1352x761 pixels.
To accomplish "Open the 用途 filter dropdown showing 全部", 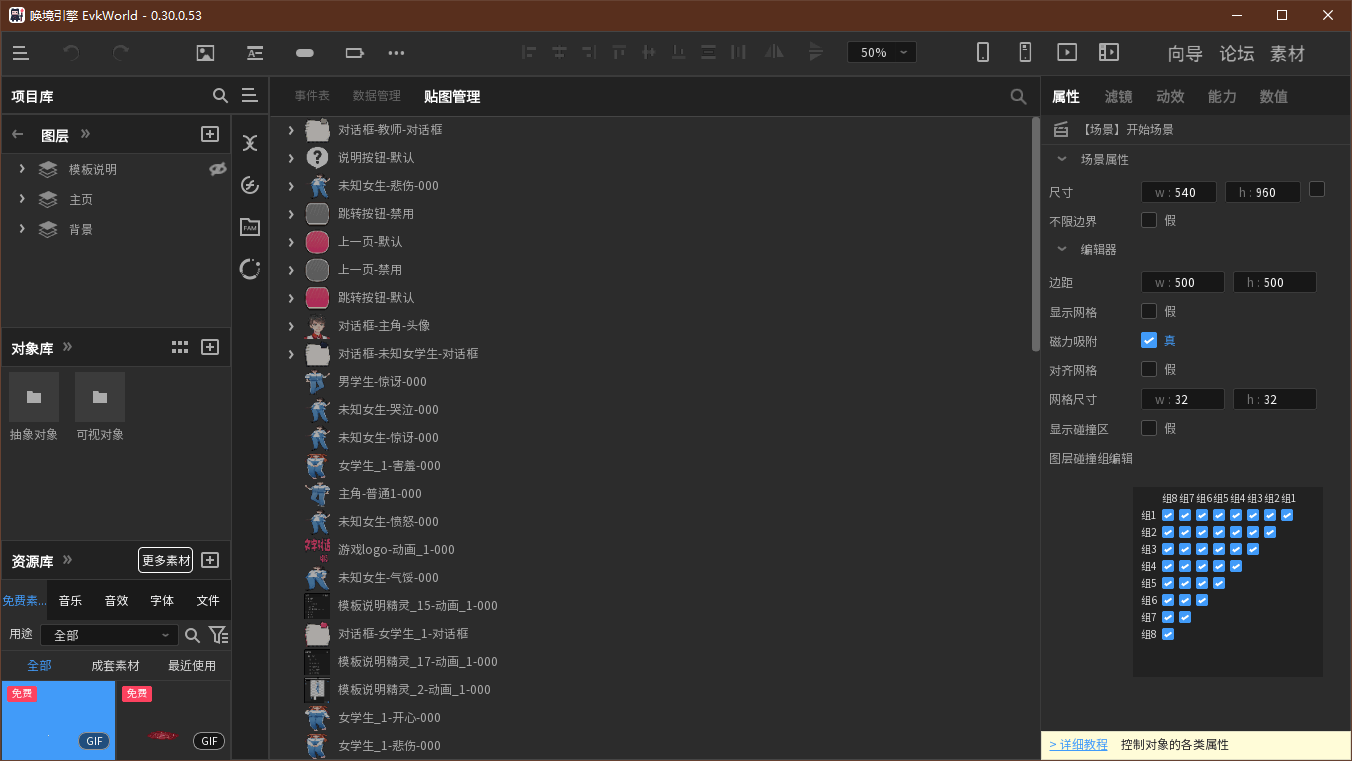I will pyautogui.click(x=110, y=634).
